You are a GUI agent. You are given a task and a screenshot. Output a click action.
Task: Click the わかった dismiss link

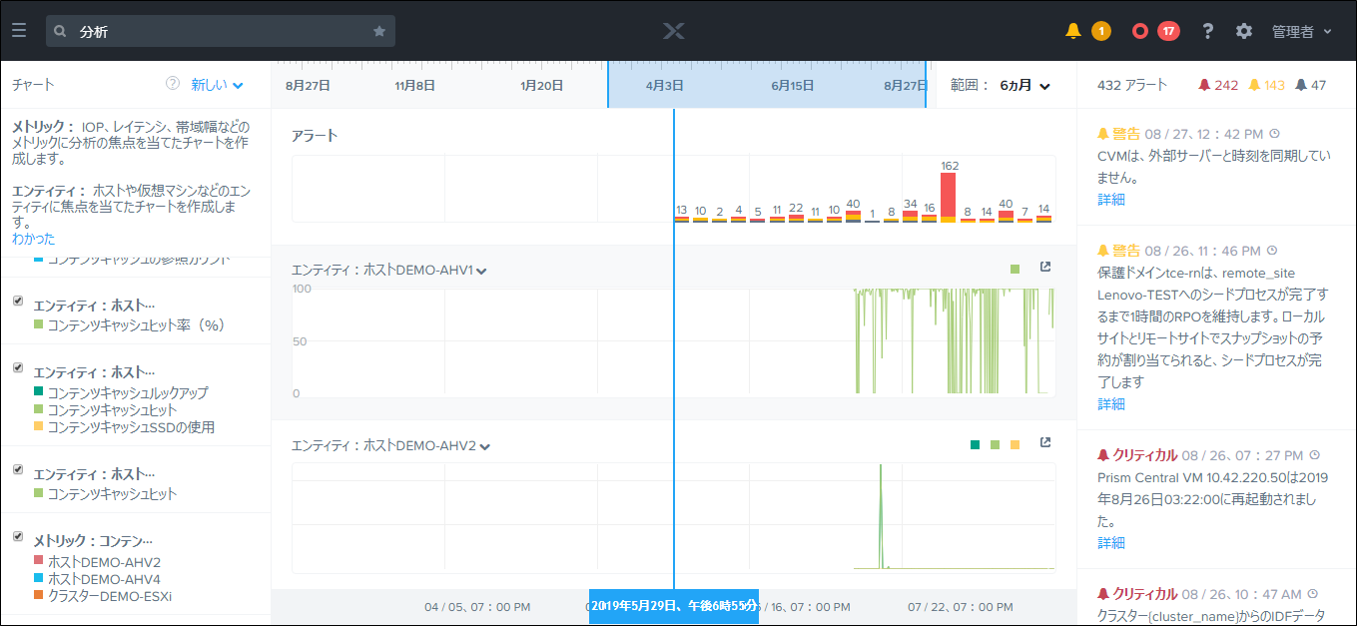pos(34,239)
